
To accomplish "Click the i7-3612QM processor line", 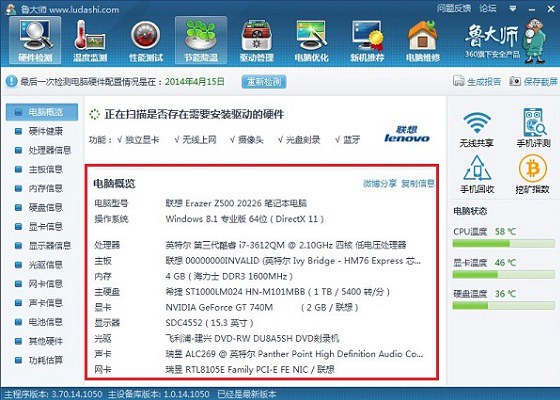I will (x=286, y=245).
